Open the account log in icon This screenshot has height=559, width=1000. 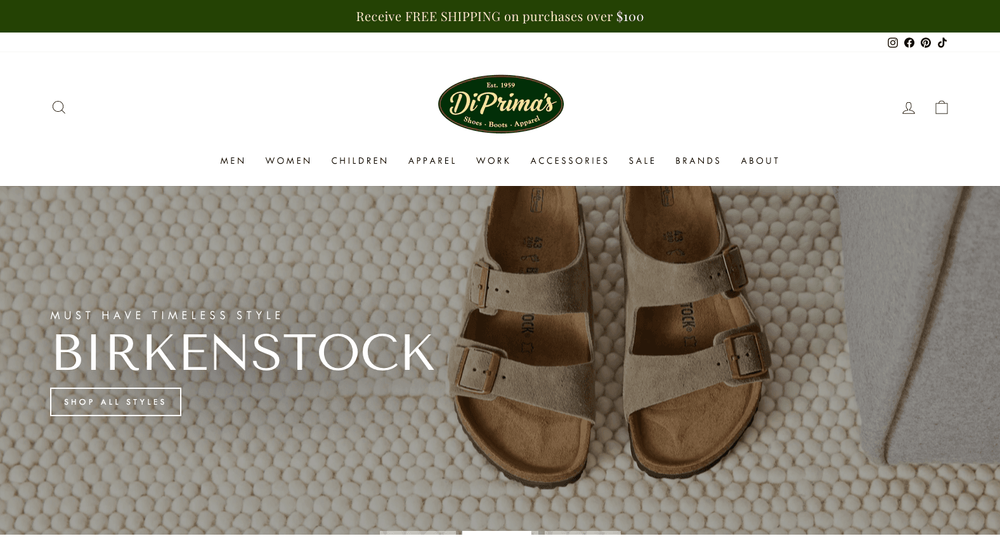908,108
